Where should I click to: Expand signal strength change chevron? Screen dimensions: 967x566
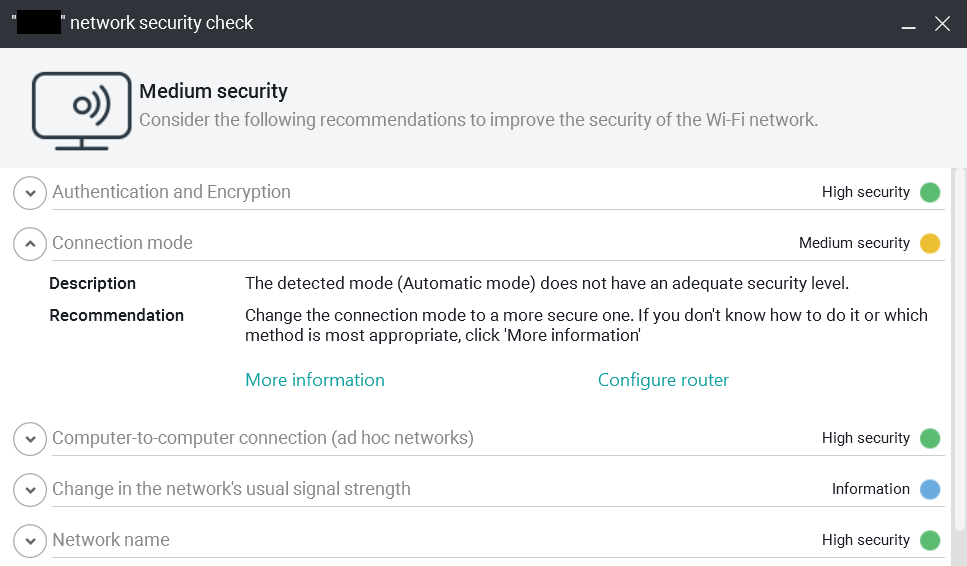(30, 489)
